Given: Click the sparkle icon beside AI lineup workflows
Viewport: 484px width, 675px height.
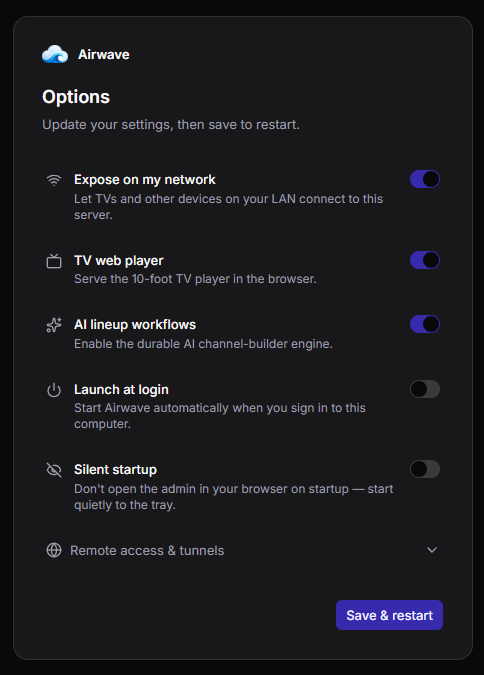Looking at the screenshot, I should [x=54, y=325].
